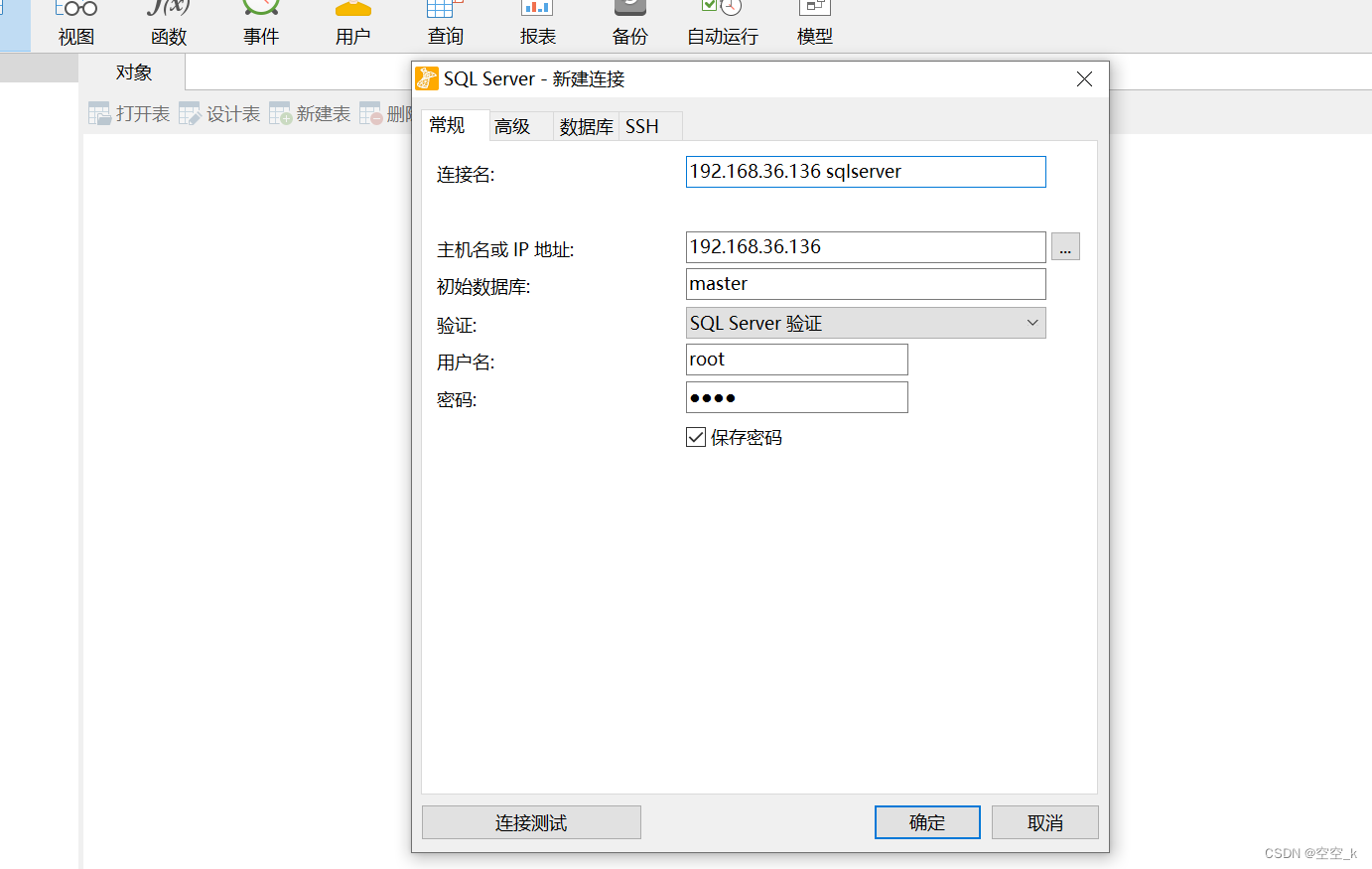Close the SQL Server 新建连接 dialog

(x=1084, y=79)
